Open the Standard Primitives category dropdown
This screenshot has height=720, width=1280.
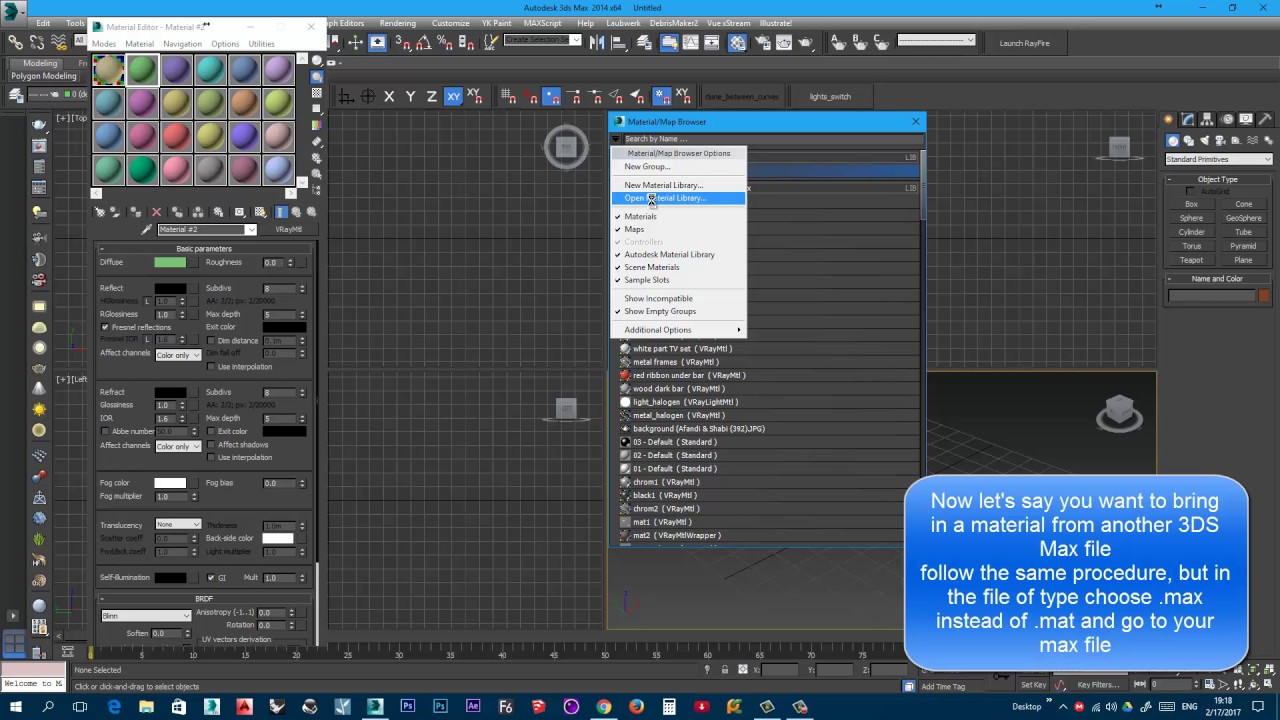click(x=1219, y=159)
